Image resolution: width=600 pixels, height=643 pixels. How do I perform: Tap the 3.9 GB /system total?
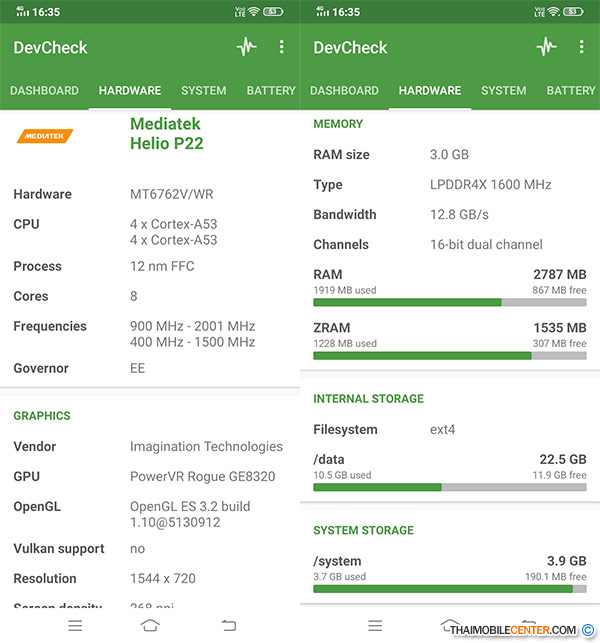[x=566, y=561]
